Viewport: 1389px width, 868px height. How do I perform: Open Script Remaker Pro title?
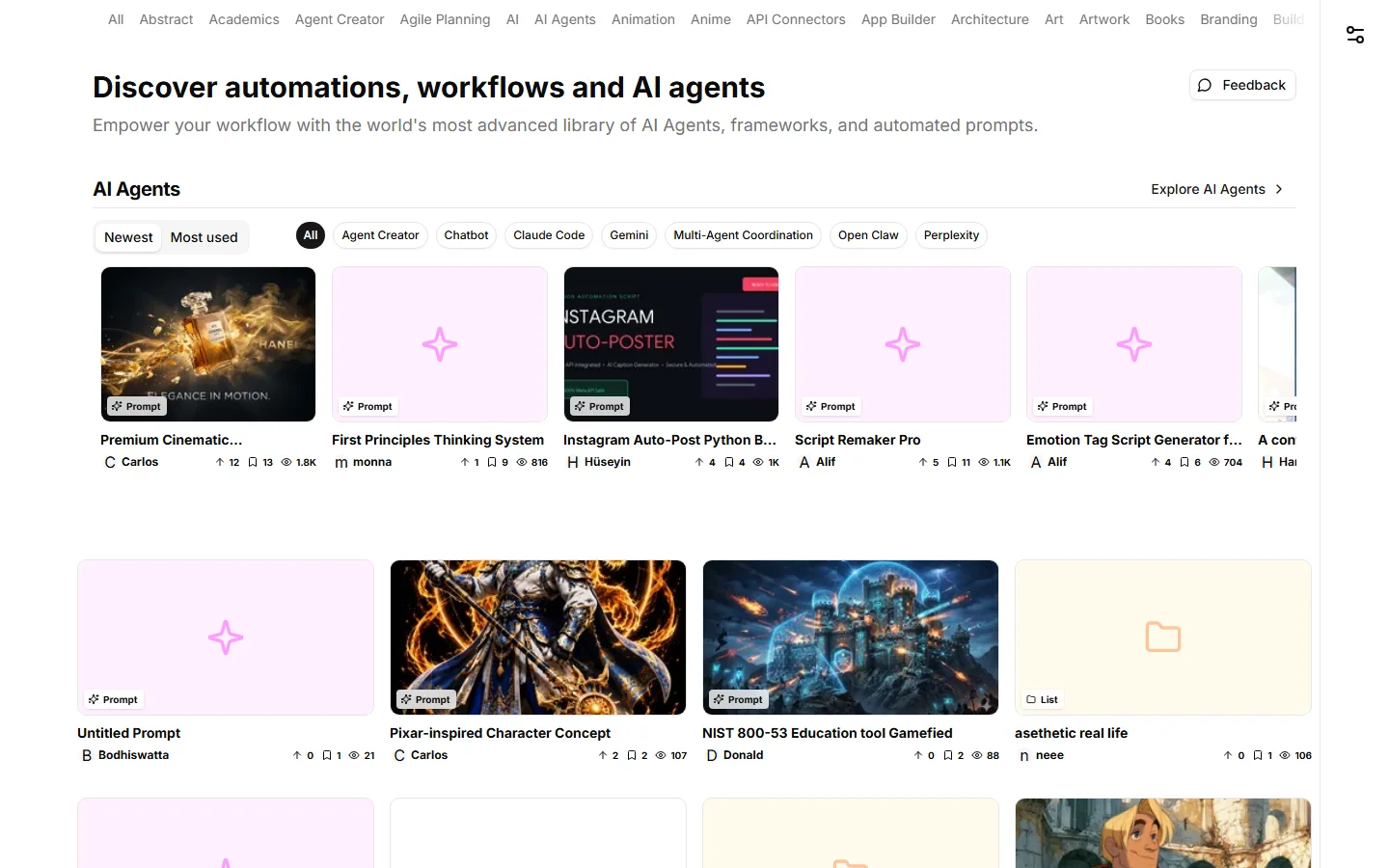858,440
